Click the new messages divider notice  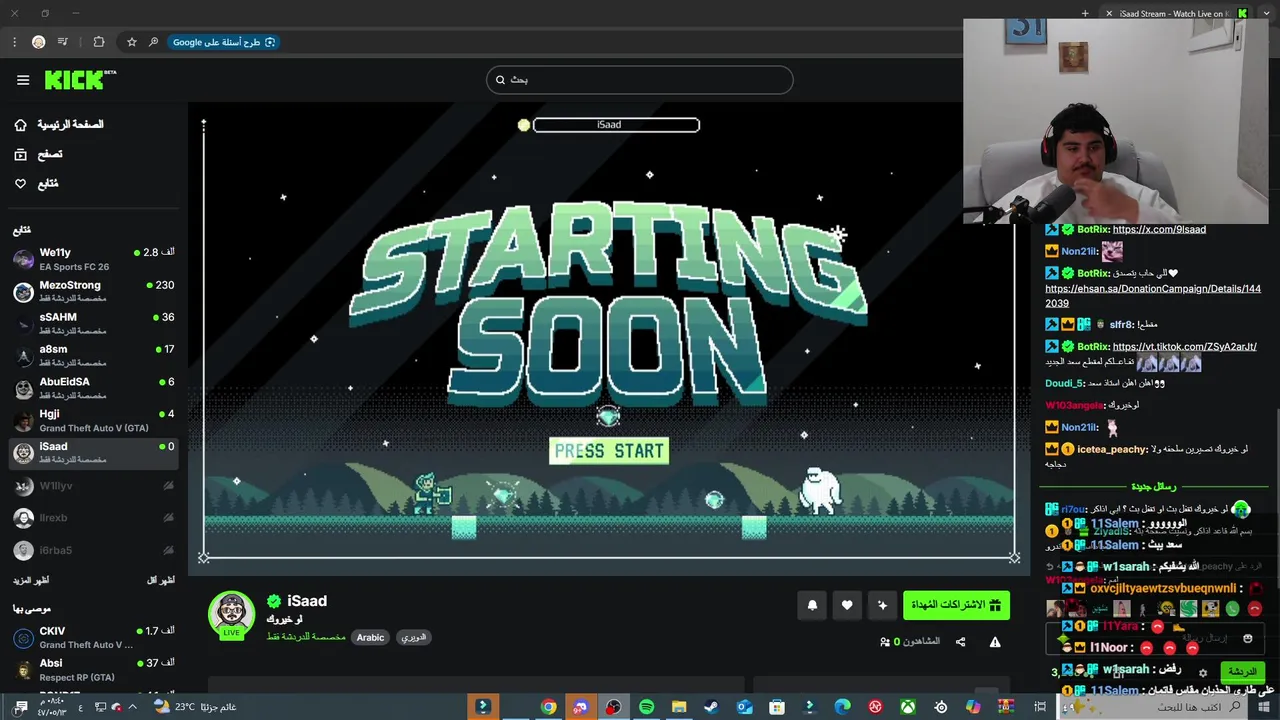tap(1153, 486)
